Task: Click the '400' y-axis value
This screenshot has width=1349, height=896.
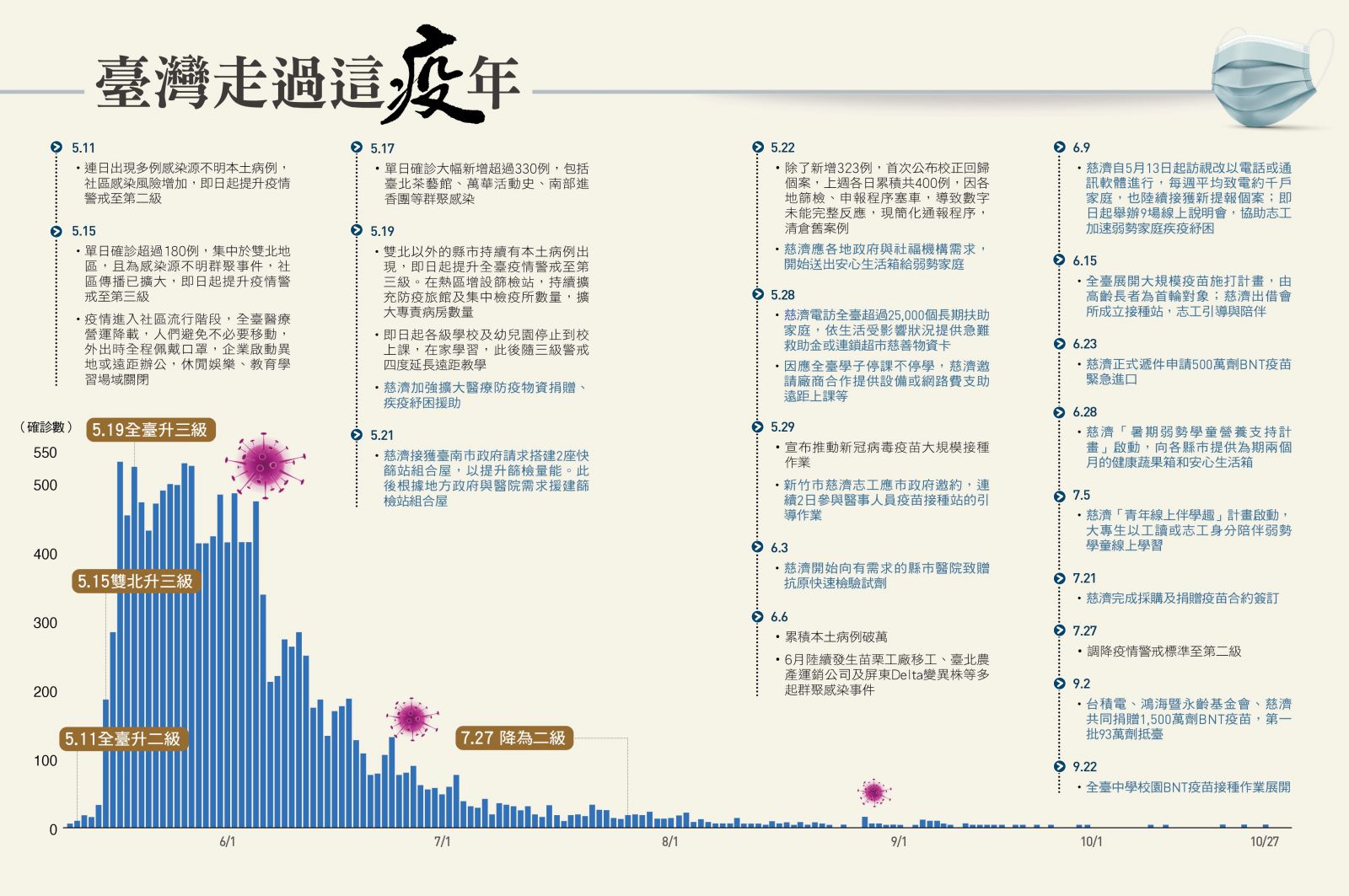Action: pos(45,555)
